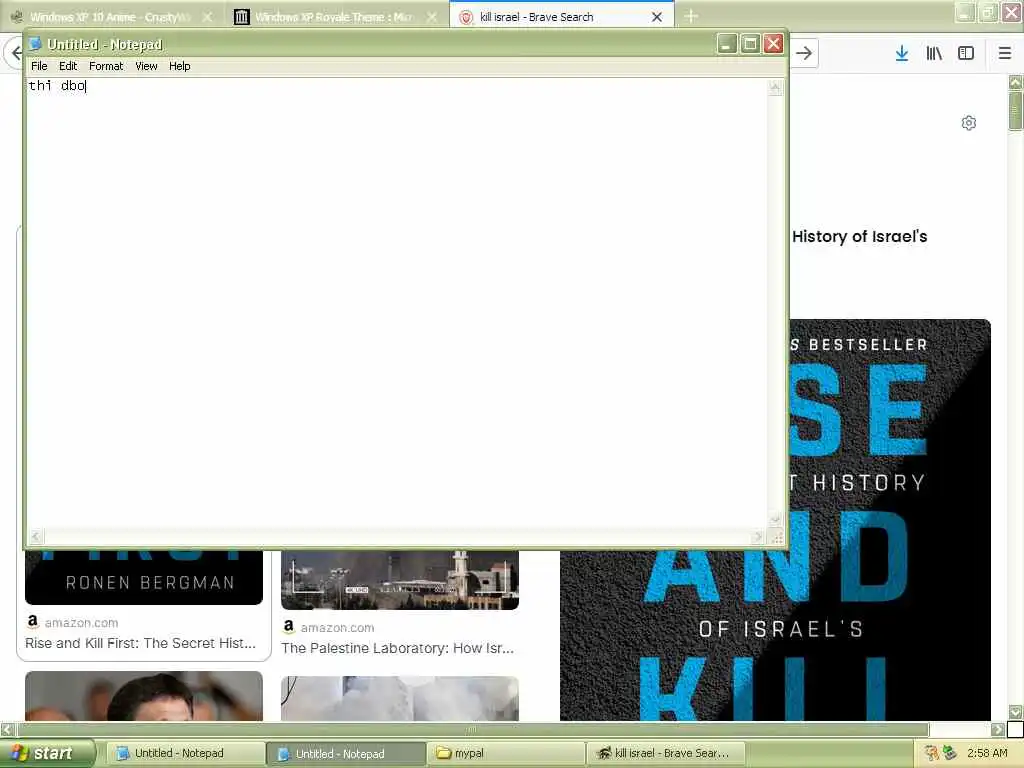
Task: Close the Windows XP 10 Anime tab
Action: [208, 17]
